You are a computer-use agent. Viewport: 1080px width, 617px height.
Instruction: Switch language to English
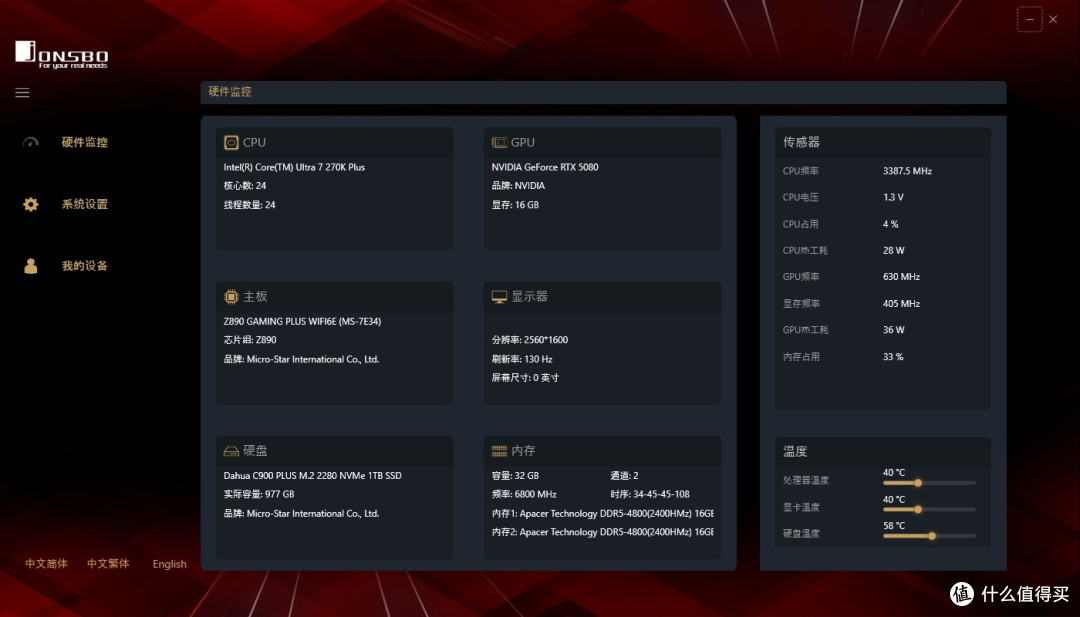click(169, 564)
